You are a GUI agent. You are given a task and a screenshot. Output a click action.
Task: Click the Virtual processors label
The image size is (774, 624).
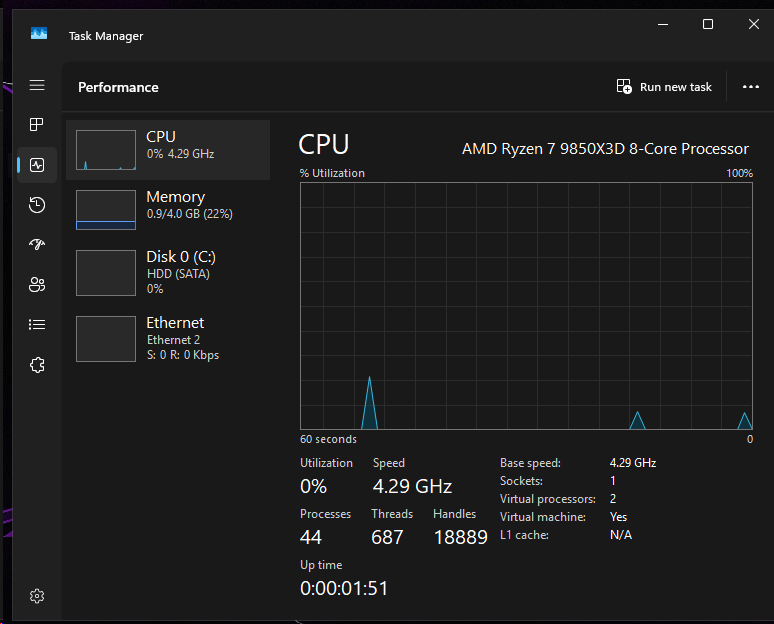click(x=548, y=499)
